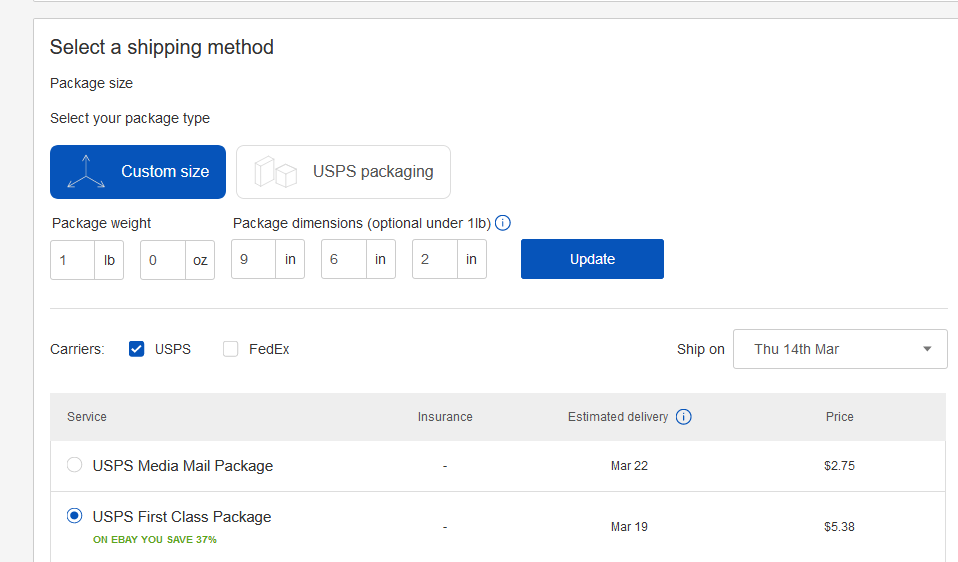Click the Service column header
This screenshot has height=562, width=958.
tap(87, 417)
